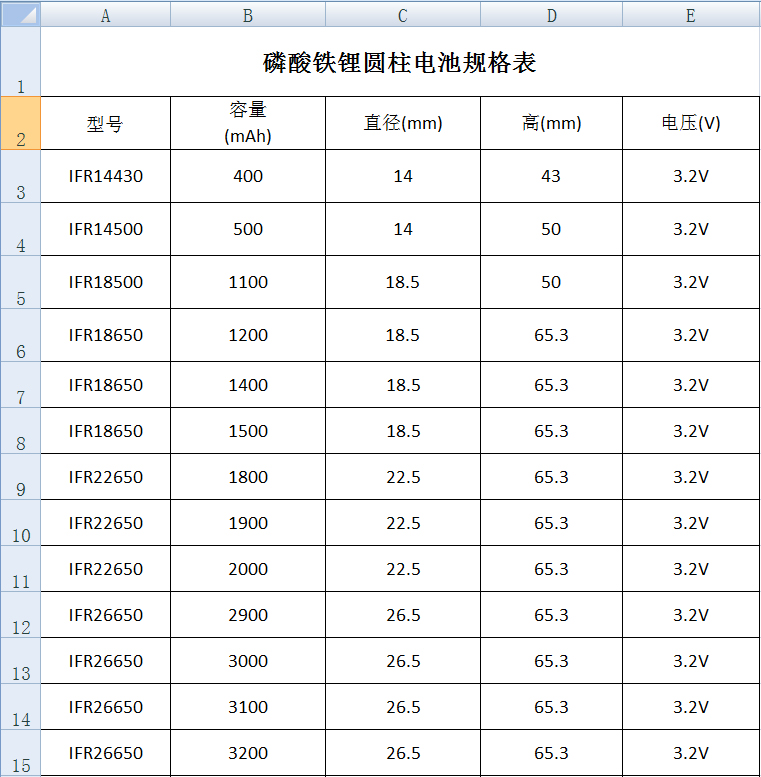Select diameter 26.5 in the 2900 mAh row
This screenshot has height=777, width=761.
coord(403,614)
